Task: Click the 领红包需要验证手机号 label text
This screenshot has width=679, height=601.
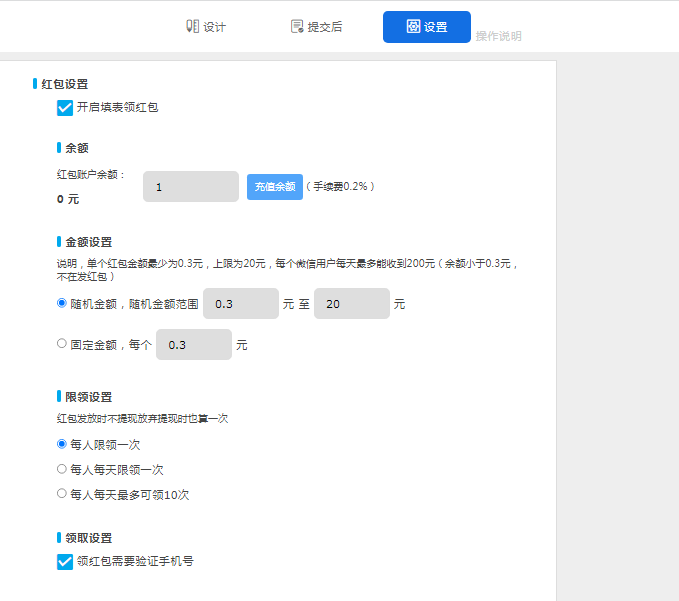Action: click(135, 562)
